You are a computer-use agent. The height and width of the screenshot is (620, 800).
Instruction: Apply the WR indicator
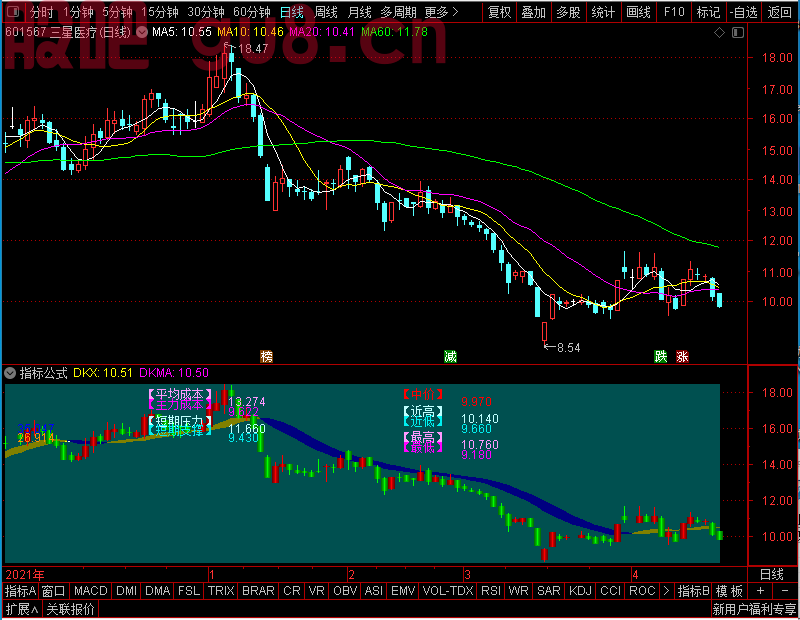pyautogui.click(x=518, y=590)
